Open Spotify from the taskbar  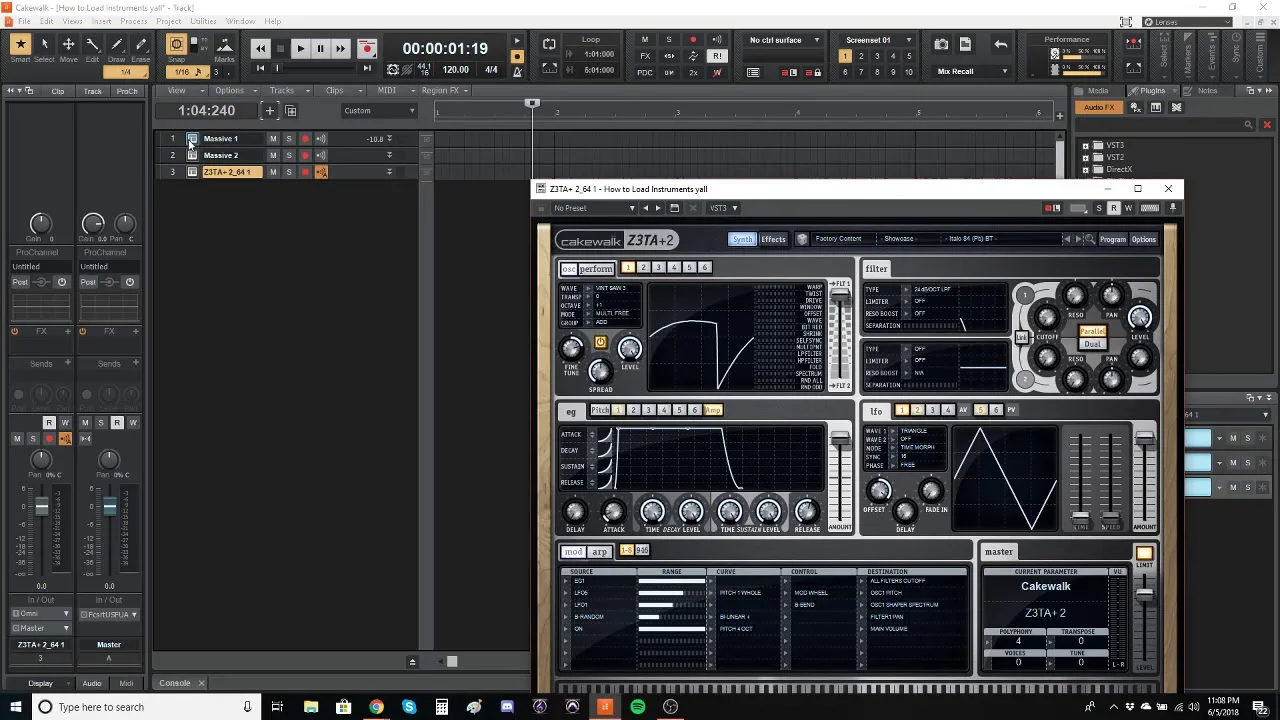click(x=637, y=707)
